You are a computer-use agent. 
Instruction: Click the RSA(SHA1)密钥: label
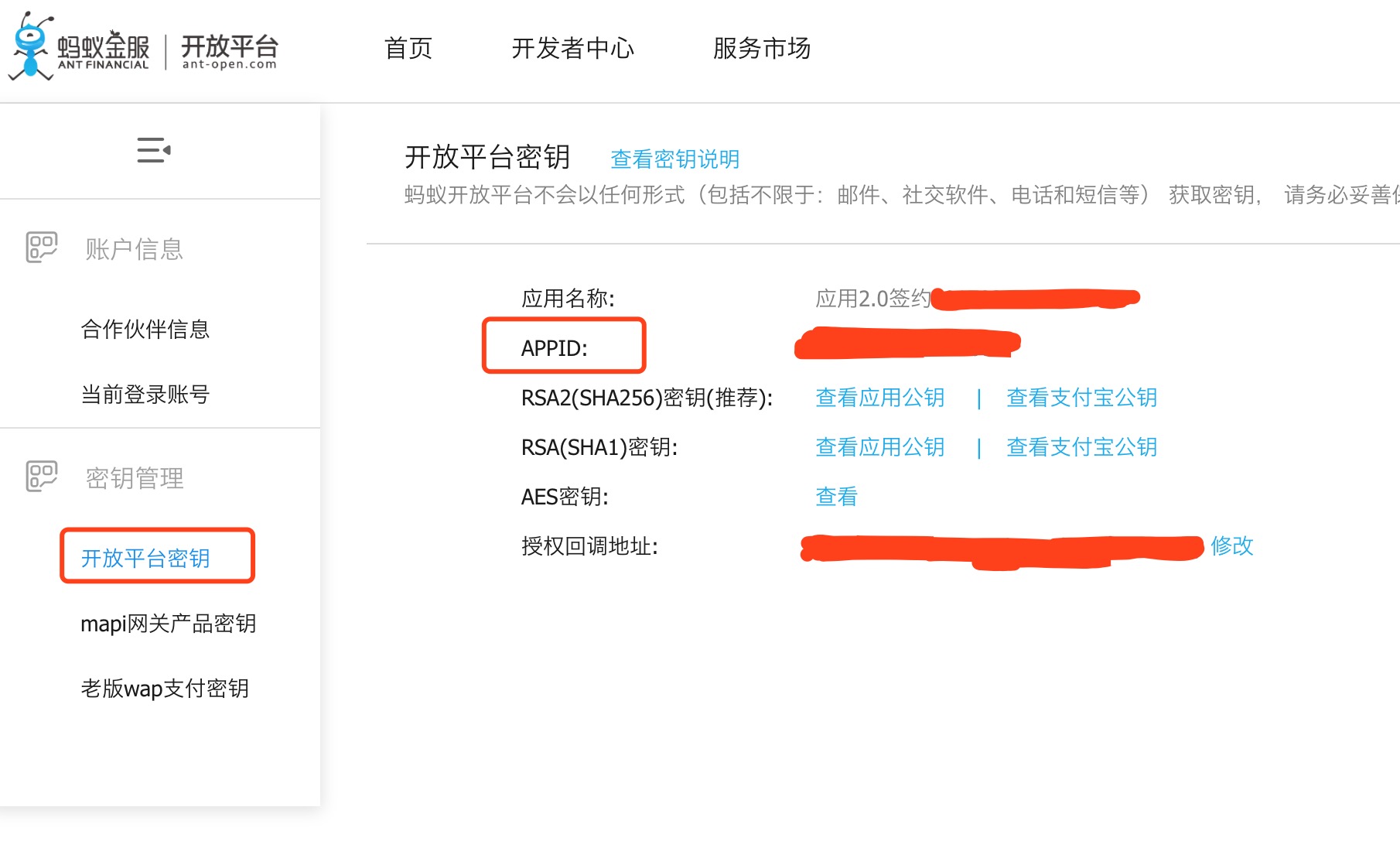599,447
